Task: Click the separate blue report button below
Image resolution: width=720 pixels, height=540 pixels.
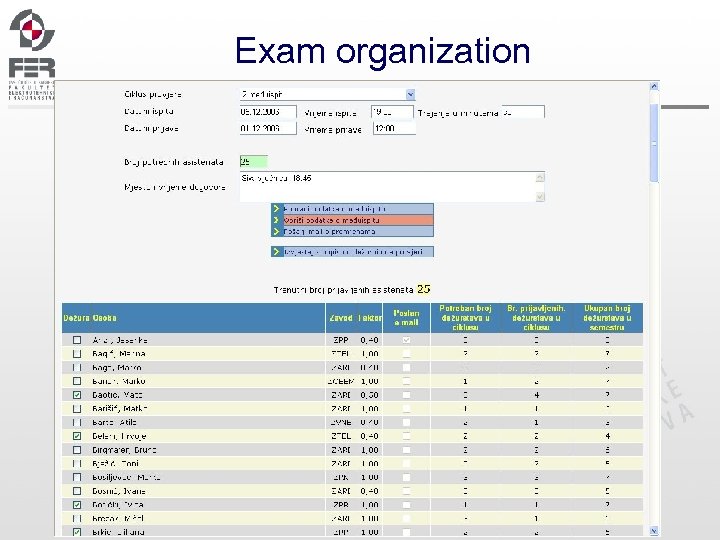Action: pyautogui.click(x=352, y=252)
